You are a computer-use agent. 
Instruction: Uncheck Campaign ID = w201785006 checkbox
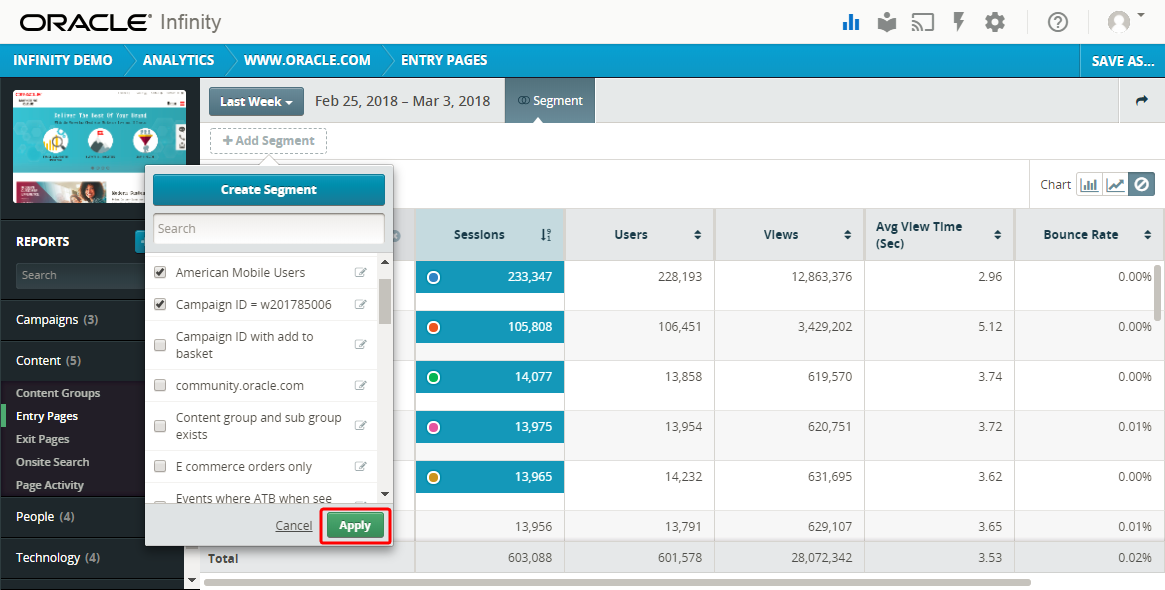pyautogui.click(x=160, y=305)
